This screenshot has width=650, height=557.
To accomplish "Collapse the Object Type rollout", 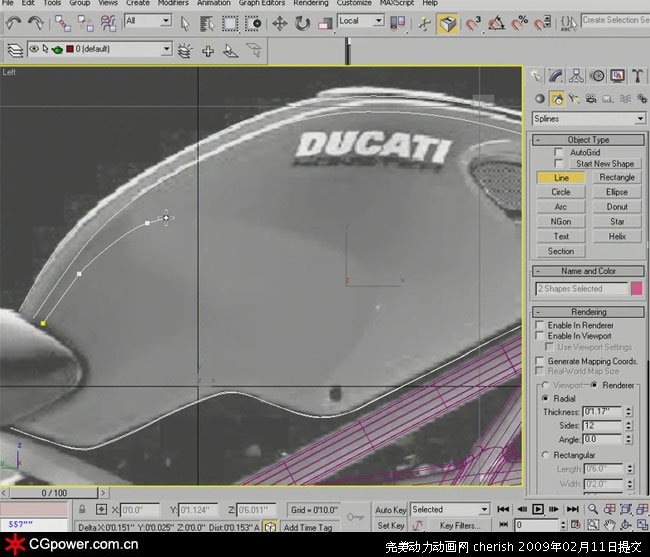I will point(588,140).
